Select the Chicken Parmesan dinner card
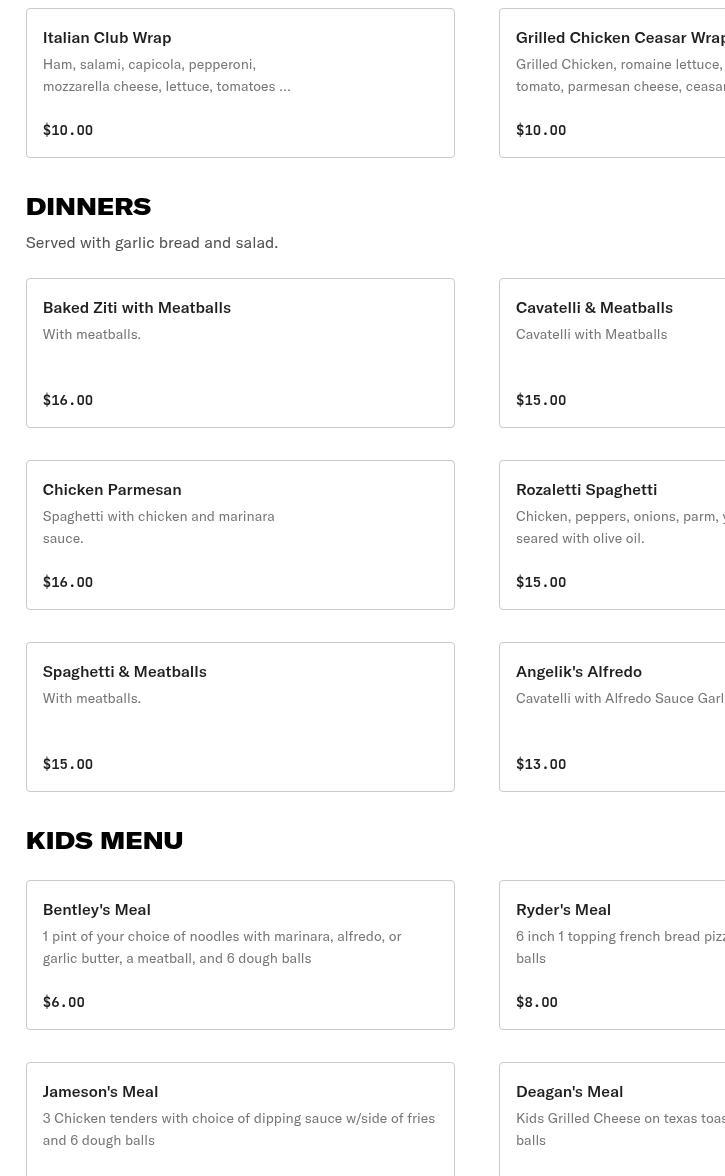This screenshot has width=725, height=1176. (240, 535)
